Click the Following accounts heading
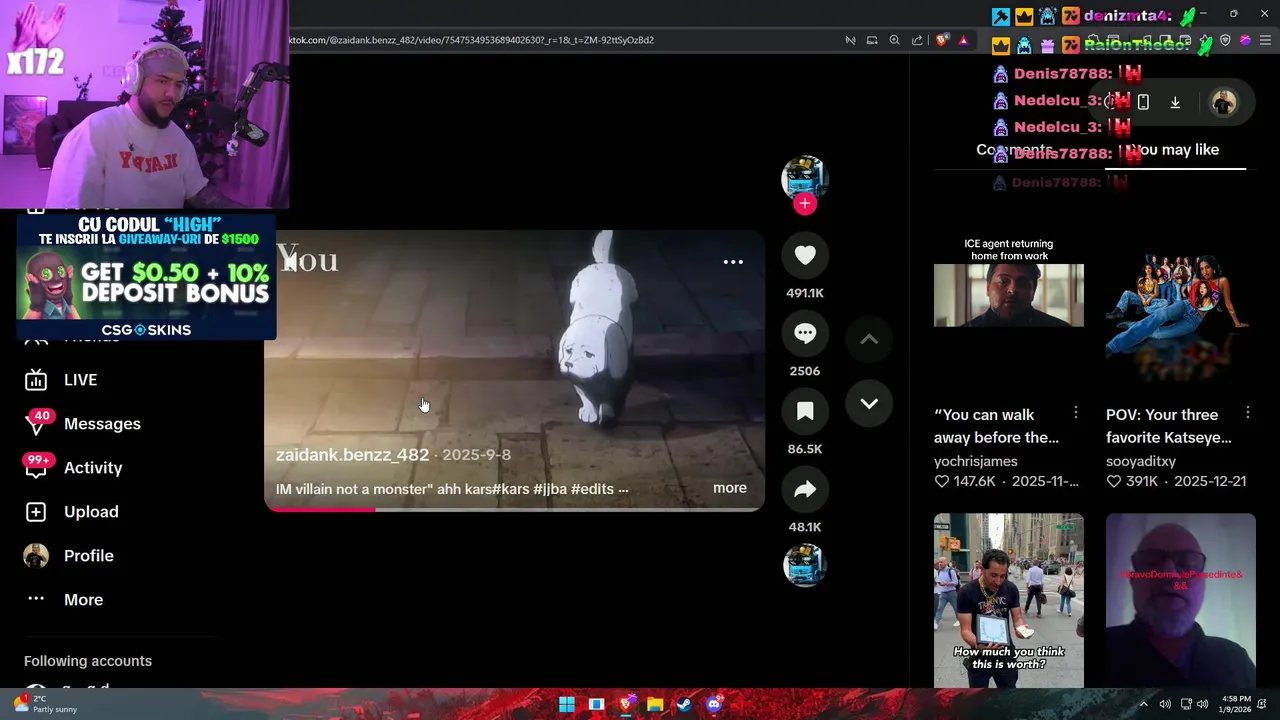The width and height of the screenshot is (1280, 720). [88, 661]
